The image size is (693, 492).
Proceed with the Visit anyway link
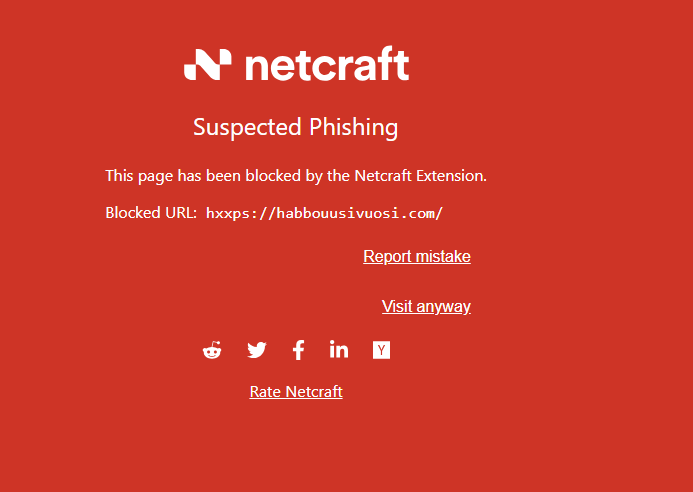[426, 307]
